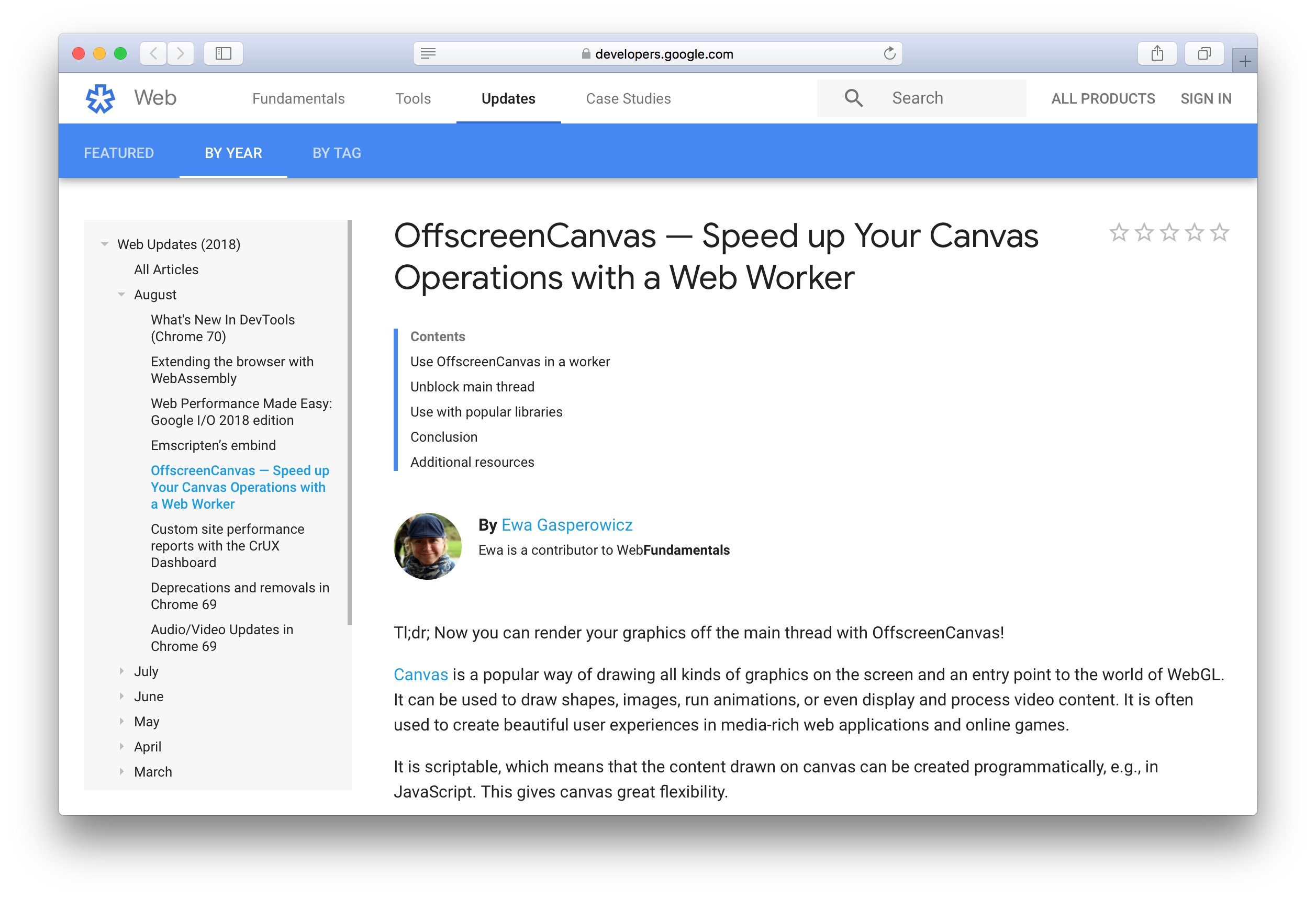Open the Fundamentals tab
1316x899 pixels.
tap(298, 98)
